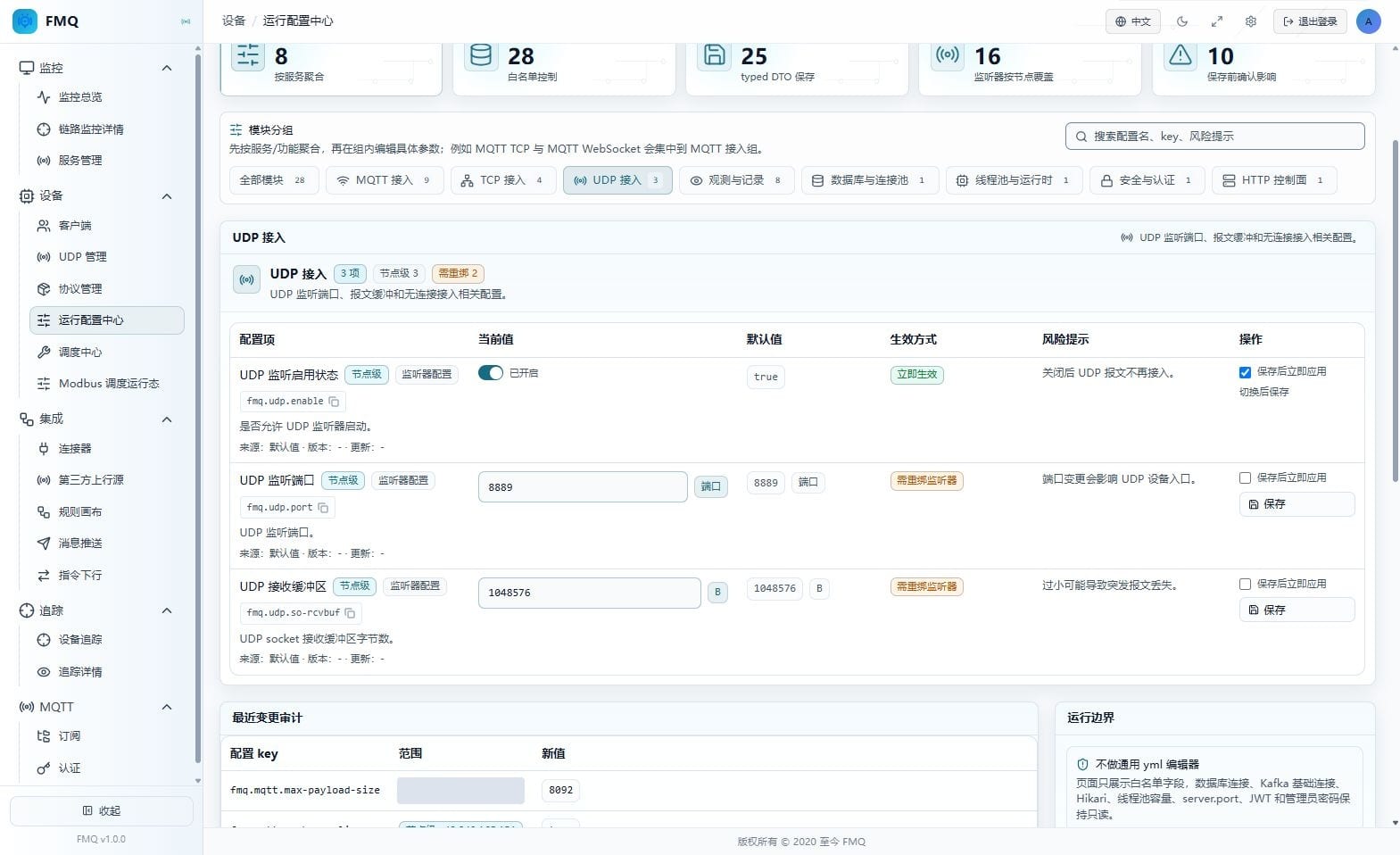Image resolution: width=1400 pixels, height=855 pixels.
Task: Click the FMQ logo icon
Action: coord(25,21)
